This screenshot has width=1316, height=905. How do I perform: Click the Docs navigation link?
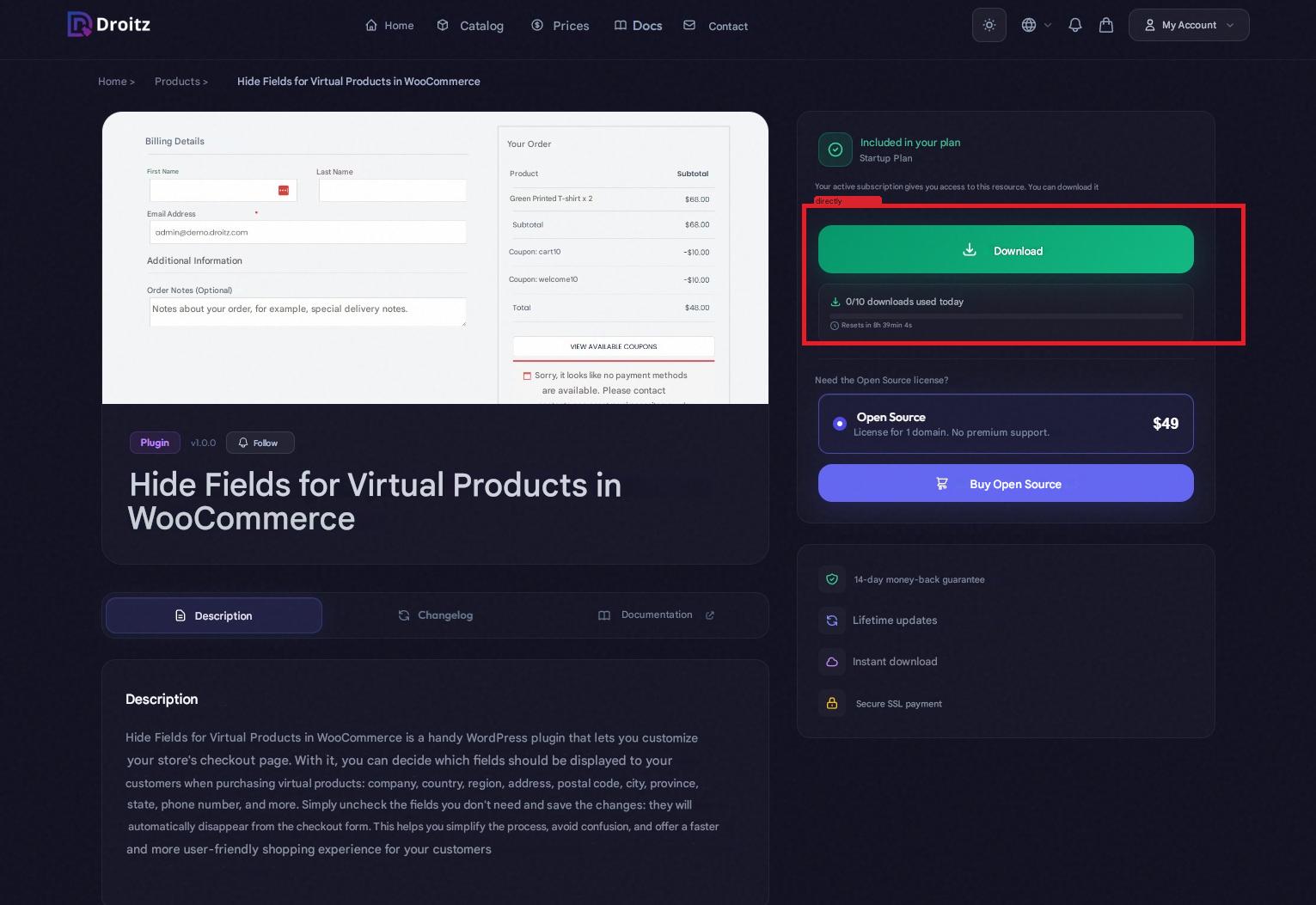(x=638, y=26)
